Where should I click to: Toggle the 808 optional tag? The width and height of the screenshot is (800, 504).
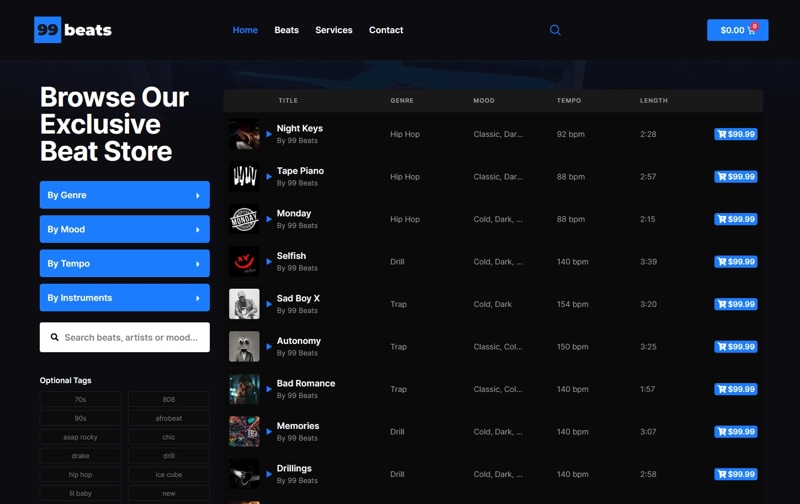(168, 399)
